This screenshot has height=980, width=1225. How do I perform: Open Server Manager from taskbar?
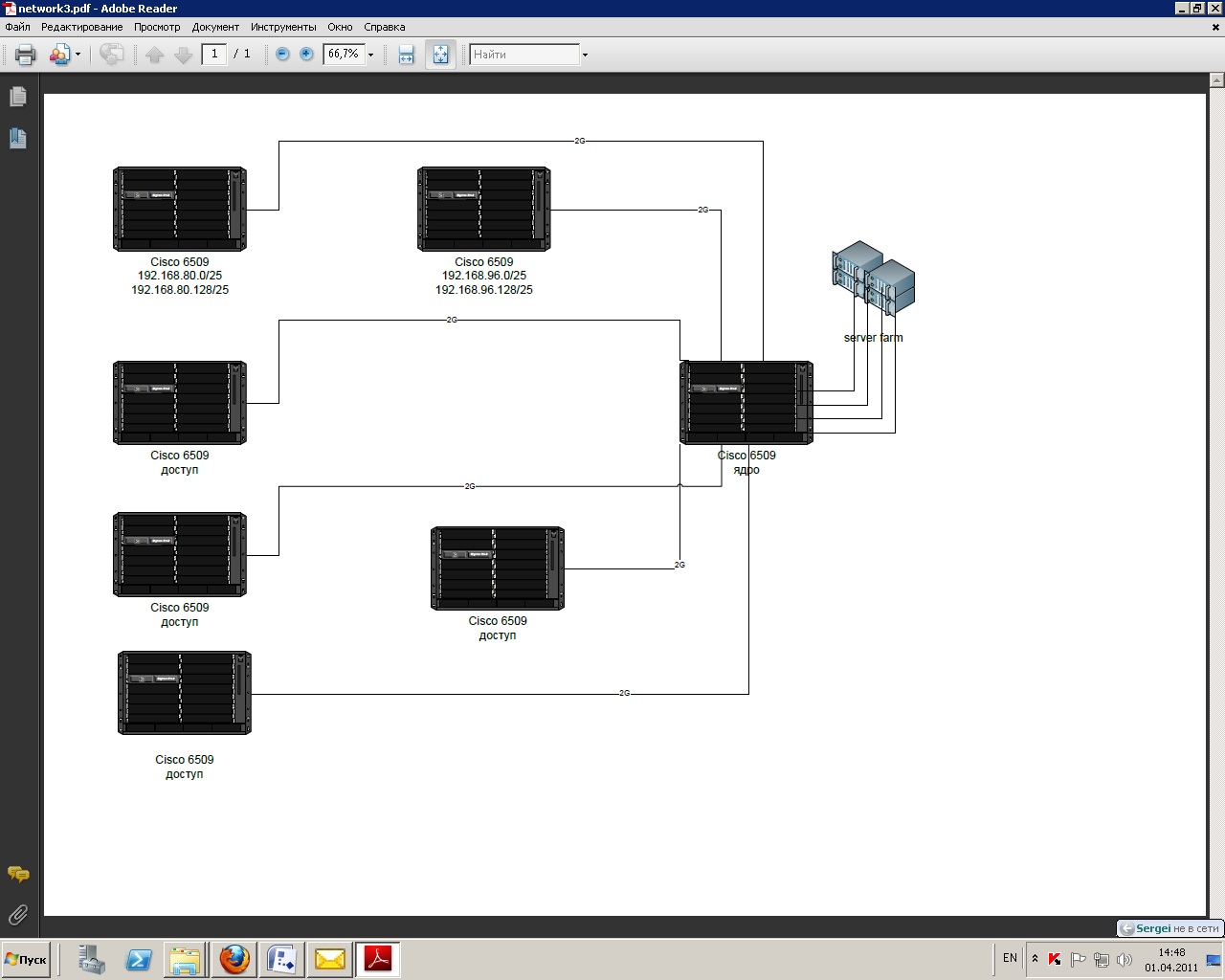91,959
